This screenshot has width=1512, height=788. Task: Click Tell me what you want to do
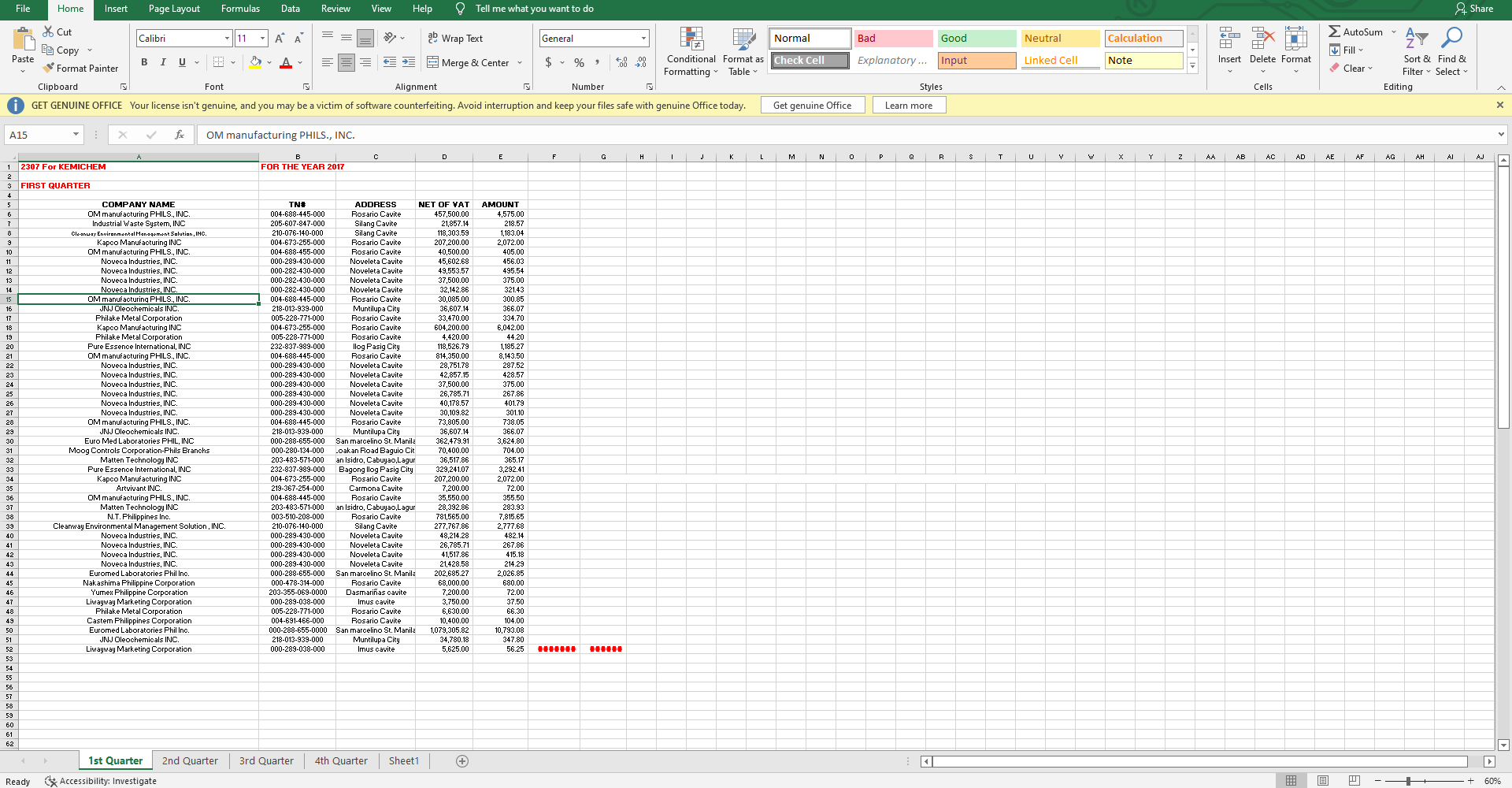pos(534,9)
